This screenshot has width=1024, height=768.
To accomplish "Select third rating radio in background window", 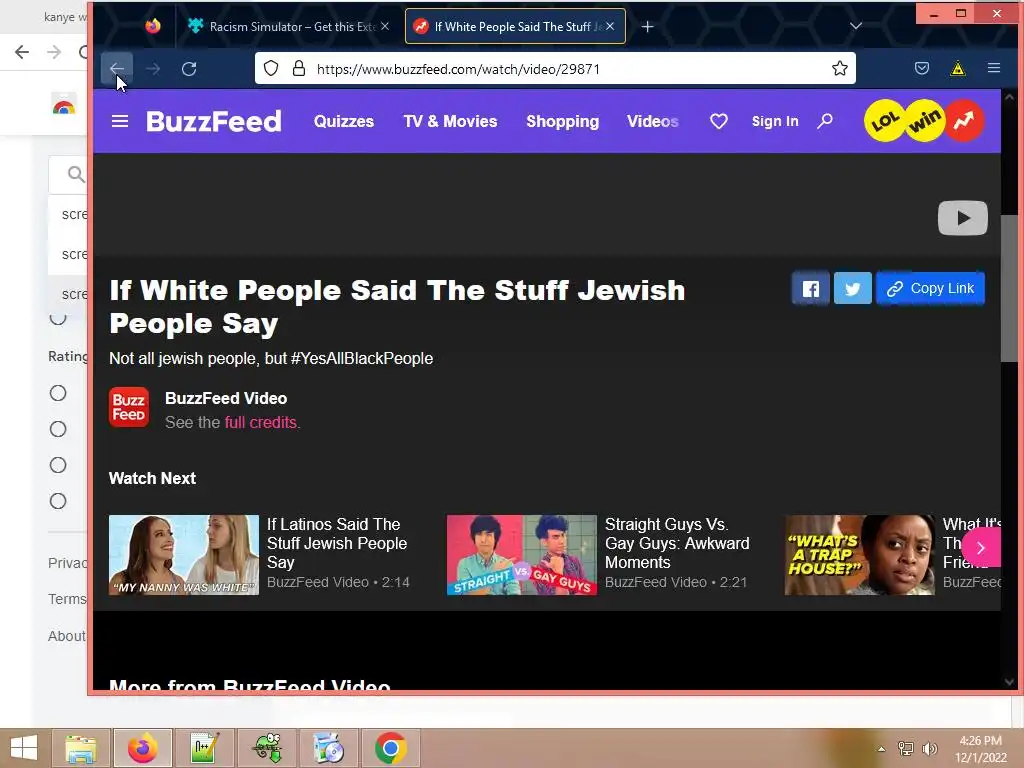I will (x=58, y=465).
